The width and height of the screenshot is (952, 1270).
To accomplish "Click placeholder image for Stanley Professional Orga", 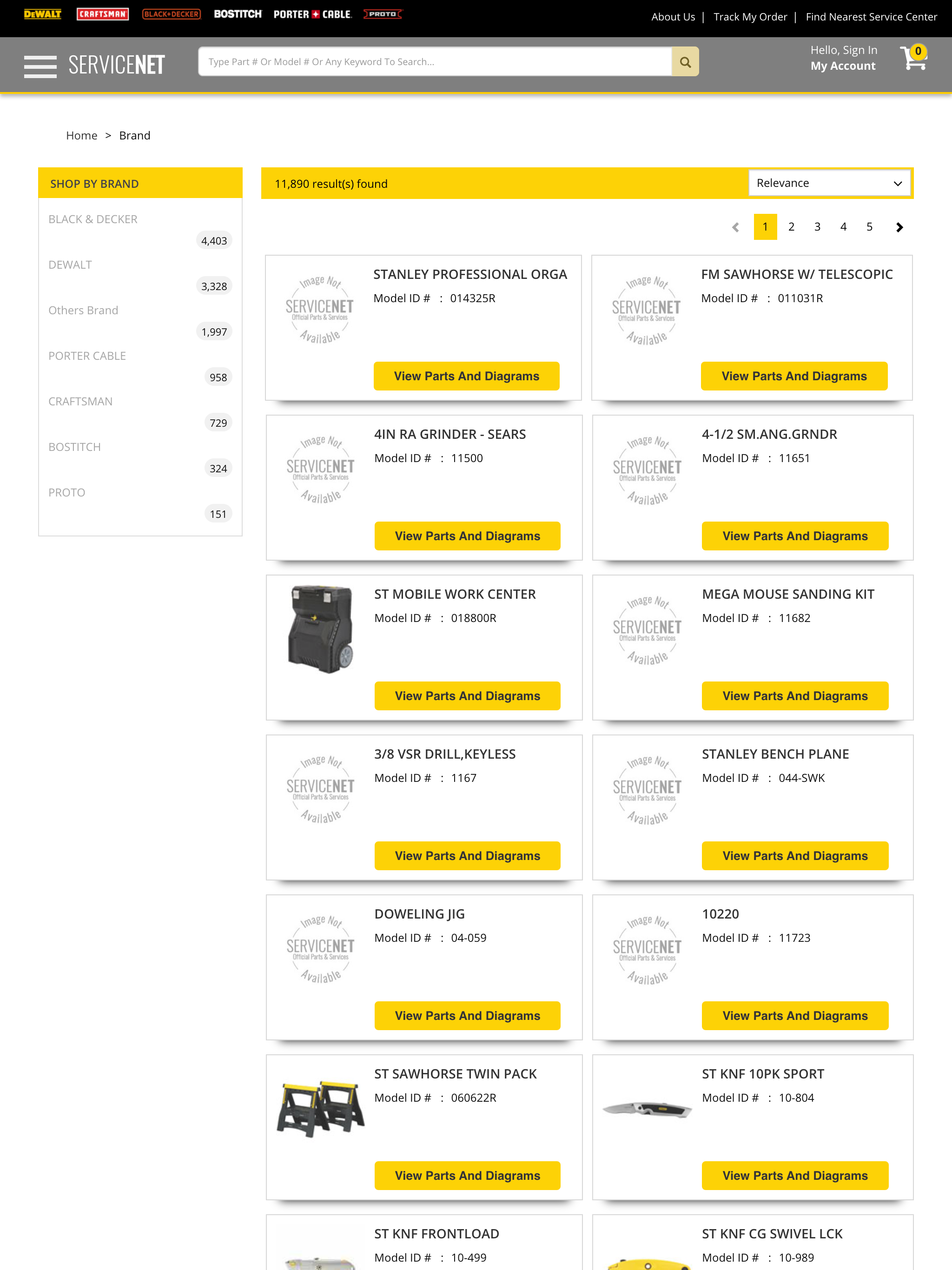I will pos(320,310).
